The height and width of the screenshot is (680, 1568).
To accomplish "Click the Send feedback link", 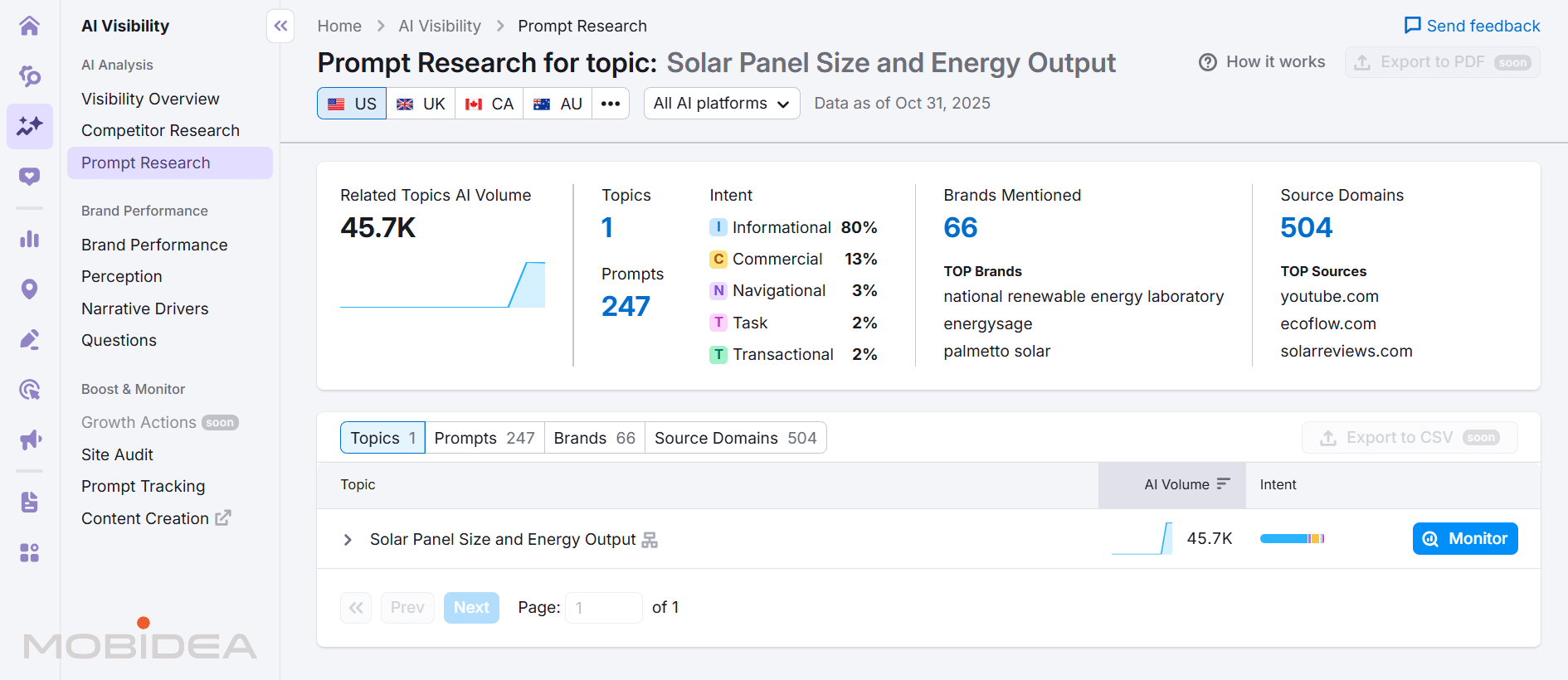I will (1472, 26).
